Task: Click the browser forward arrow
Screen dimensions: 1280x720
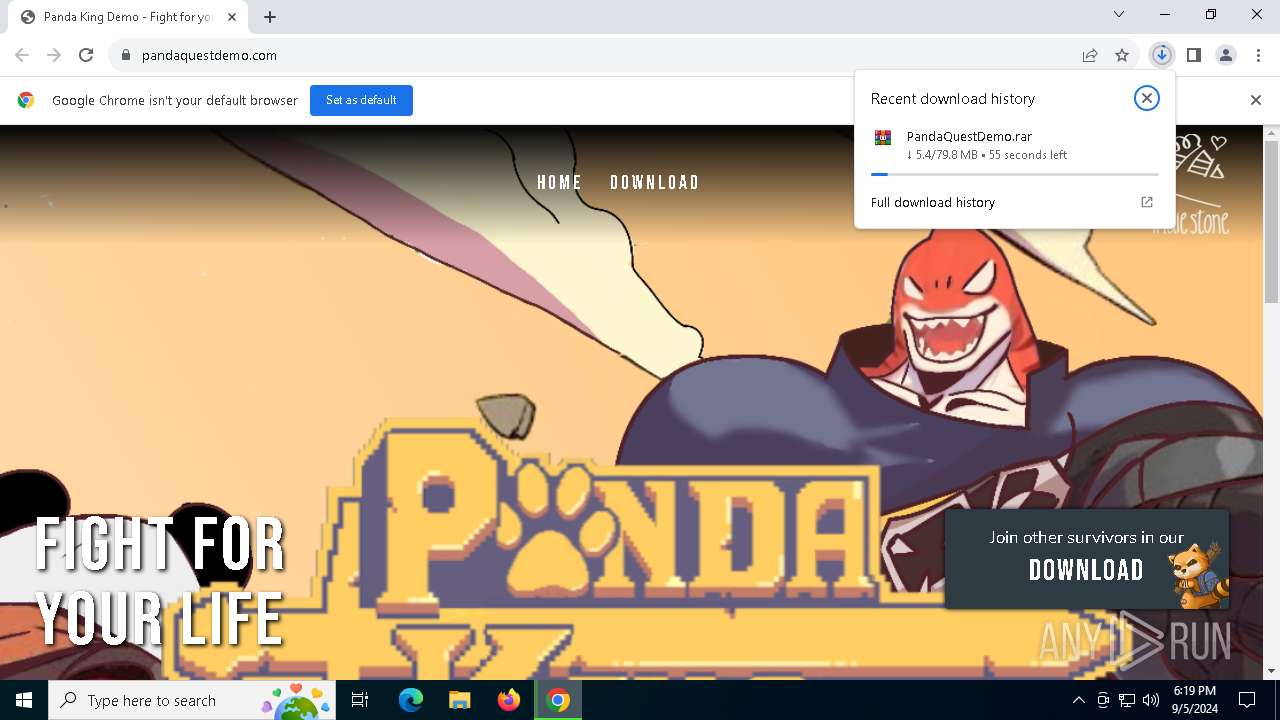Action: [54, 55]
